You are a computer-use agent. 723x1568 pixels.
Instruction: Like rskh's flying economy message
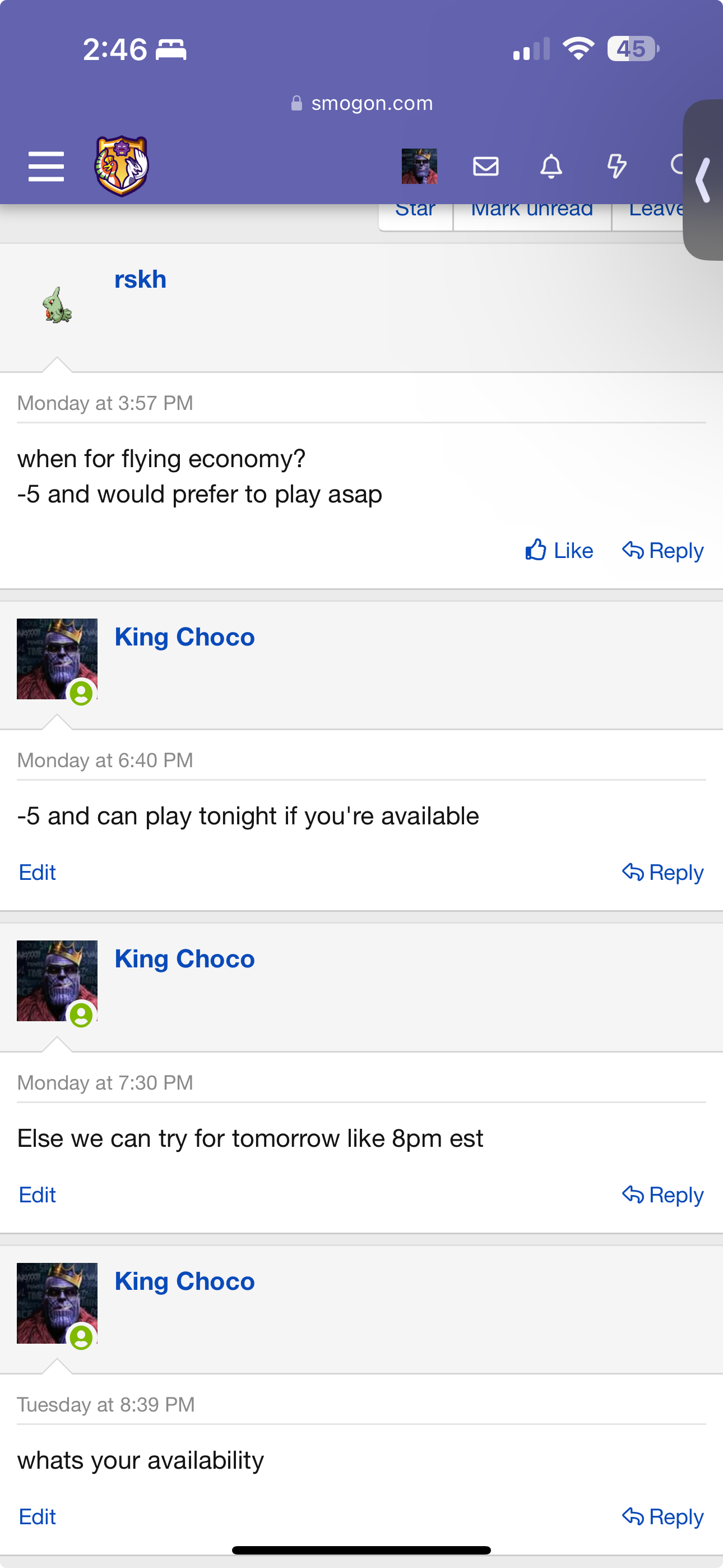pyautogui.click(x=559, y=550)
